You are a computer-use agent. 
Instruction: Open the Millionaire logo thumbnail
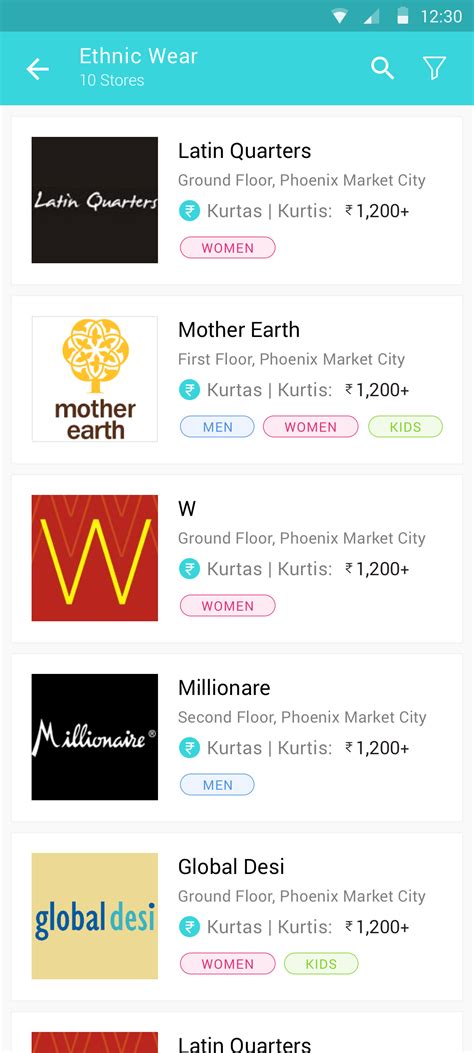coord(95,737)
